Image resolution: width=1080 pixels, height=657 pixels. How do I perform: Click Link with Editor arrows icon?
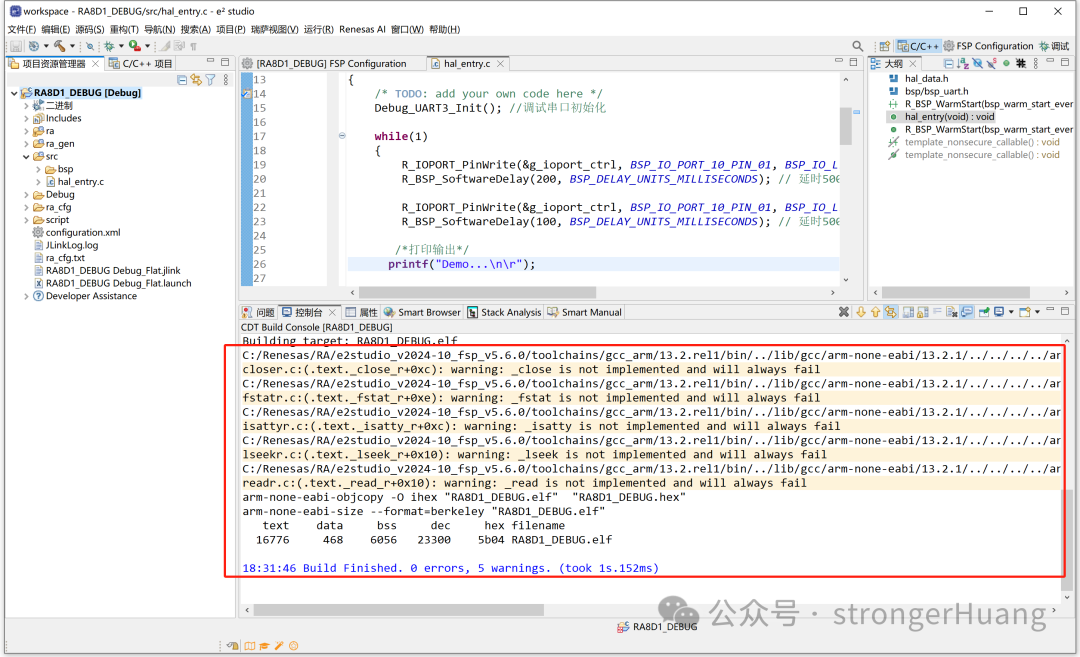tap(196, 80)
